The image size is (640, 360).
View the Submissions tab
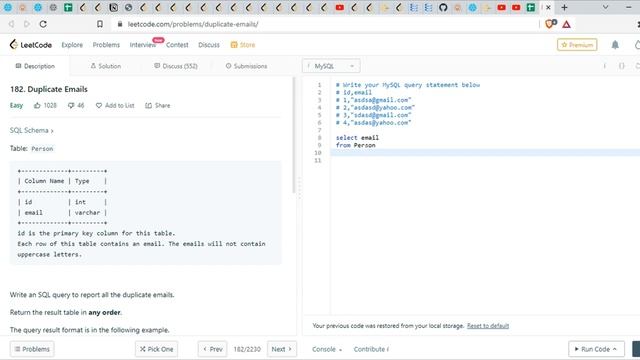pyautogui.click(x=247, y=66)
